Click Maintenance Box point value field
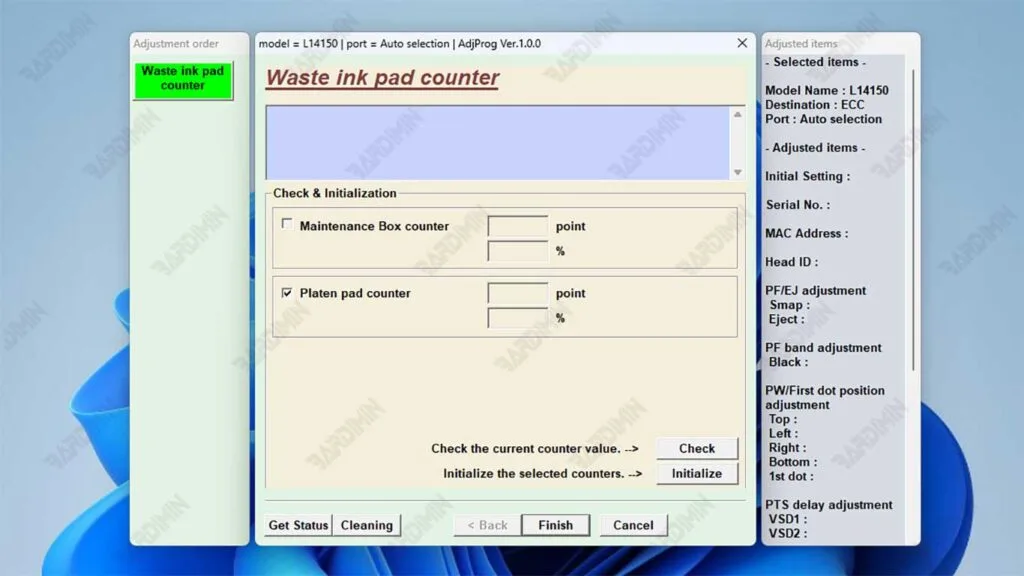Screen dimensions: 1024x576 pos(518,226)
